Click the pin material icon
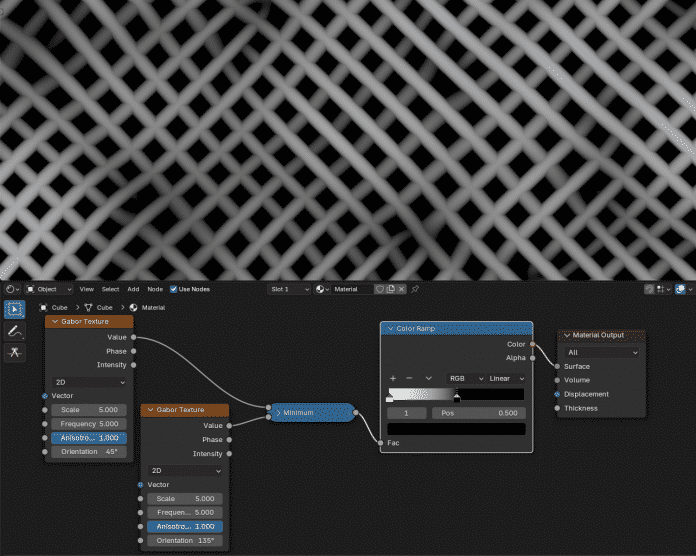Image resolution: width=696 pixels, height=556 pixels. pyautogui.click(x=415, y=289)
